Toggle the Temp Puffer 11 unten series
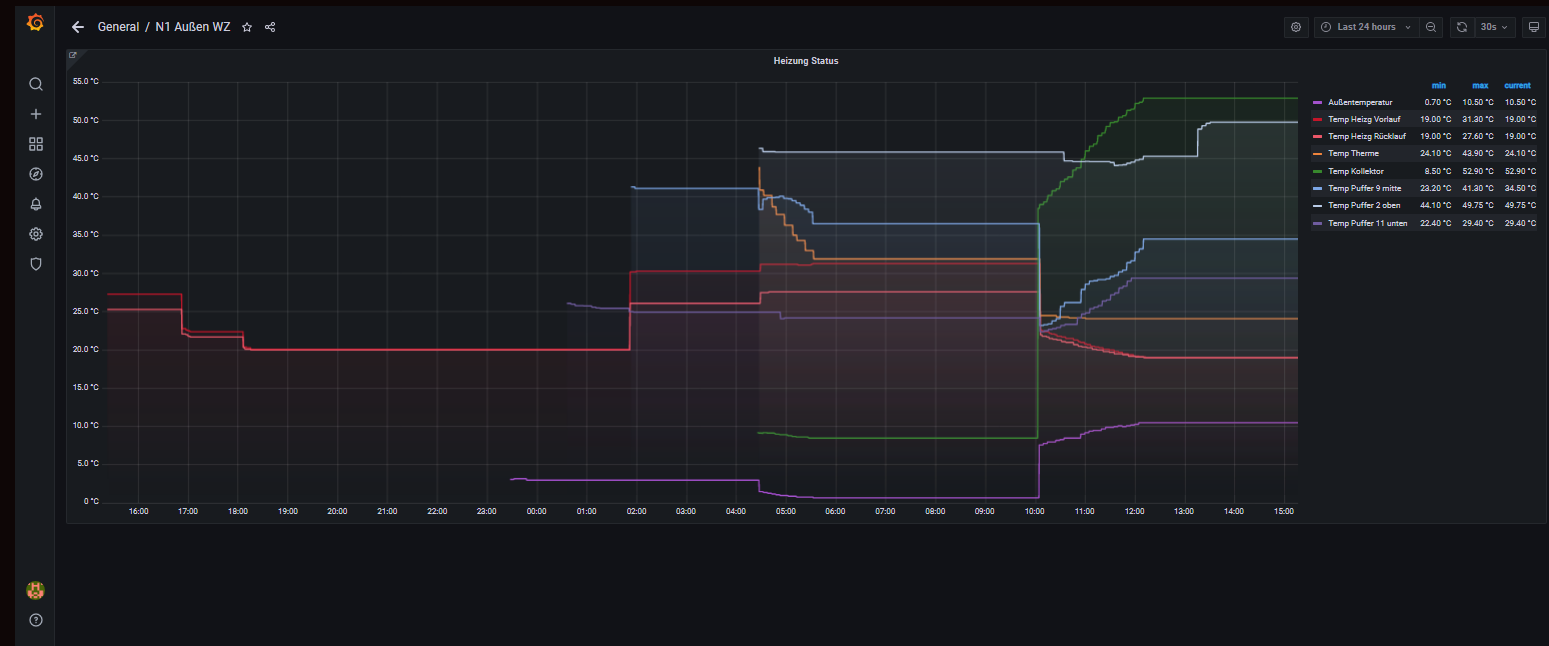 tap(1367, 223)
